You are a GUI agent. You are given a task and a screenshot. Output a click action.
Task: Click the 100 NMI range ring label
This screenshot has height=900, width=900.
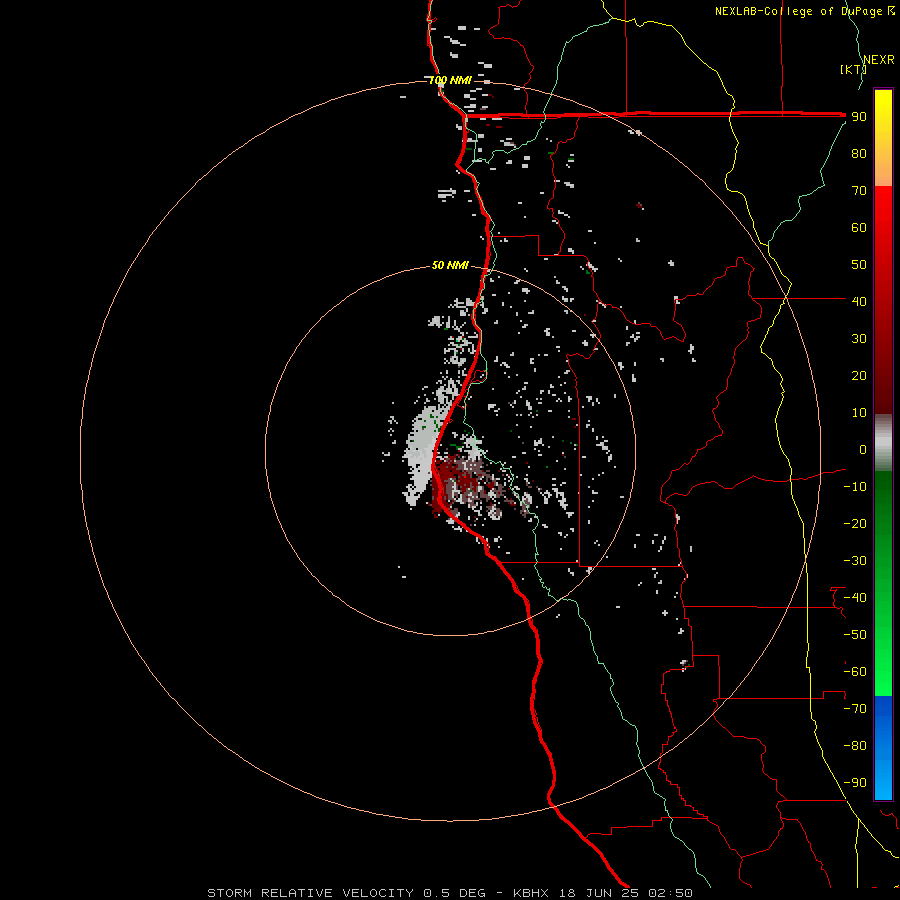451,80
